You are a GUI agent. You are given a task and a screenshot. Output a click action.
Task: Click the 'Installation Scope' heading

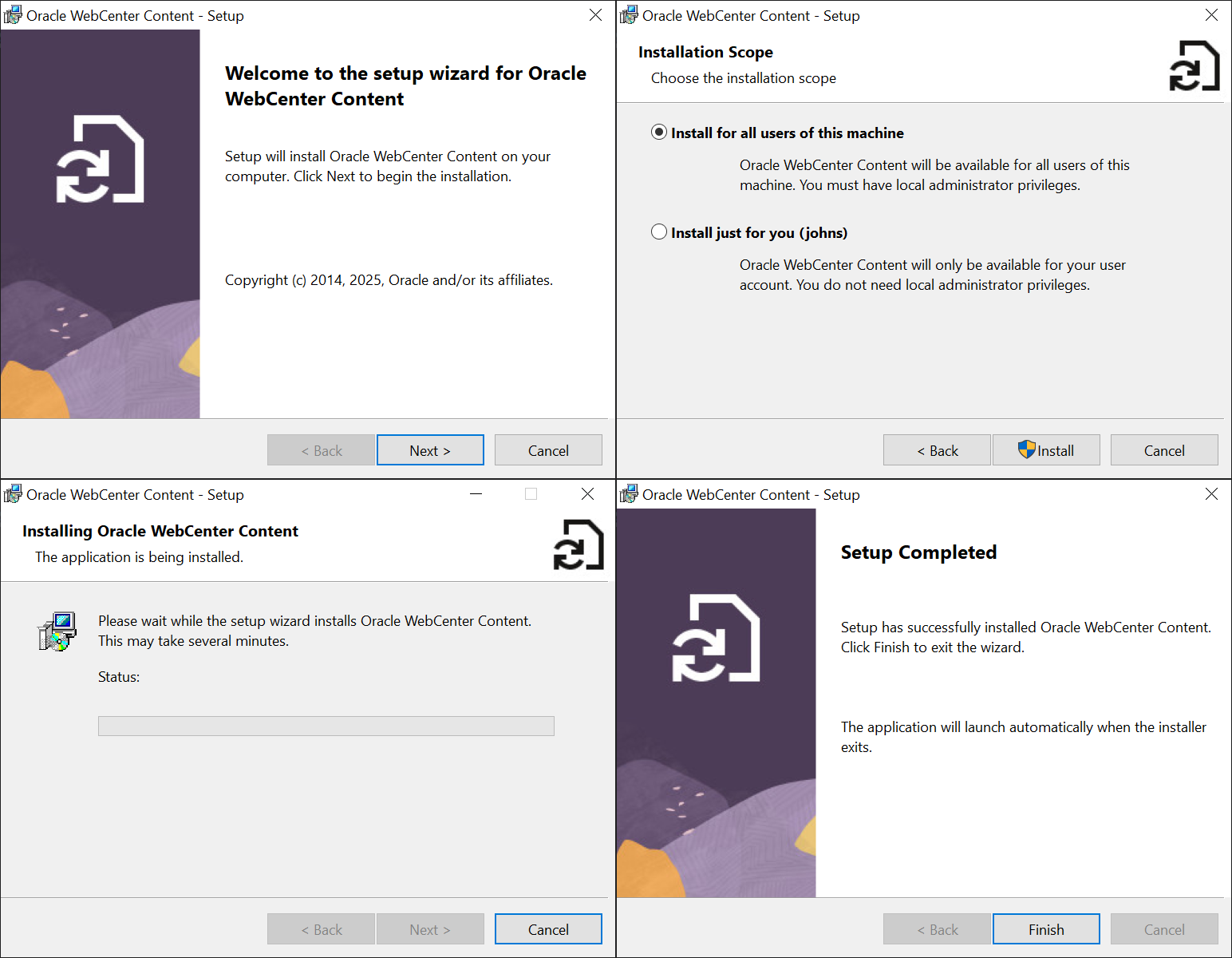[705, 52]
